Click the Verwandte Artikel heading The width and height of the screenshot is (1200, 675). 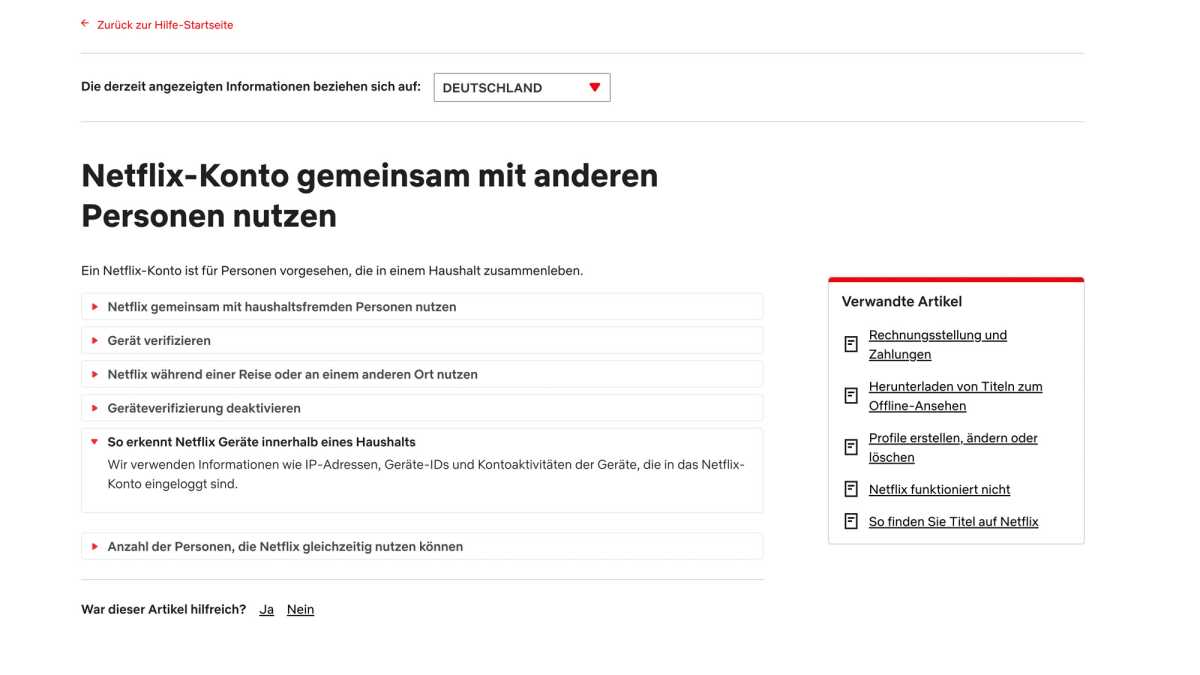pyautogui.click(x=902, y=301)
